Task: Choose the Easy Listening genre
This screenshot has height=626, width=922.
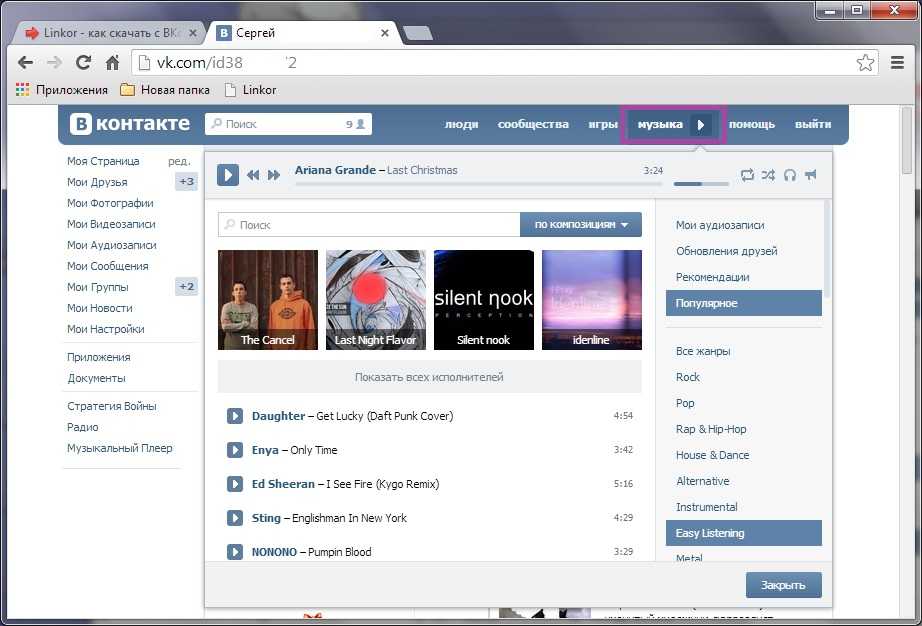Action: tap(744, 533)
